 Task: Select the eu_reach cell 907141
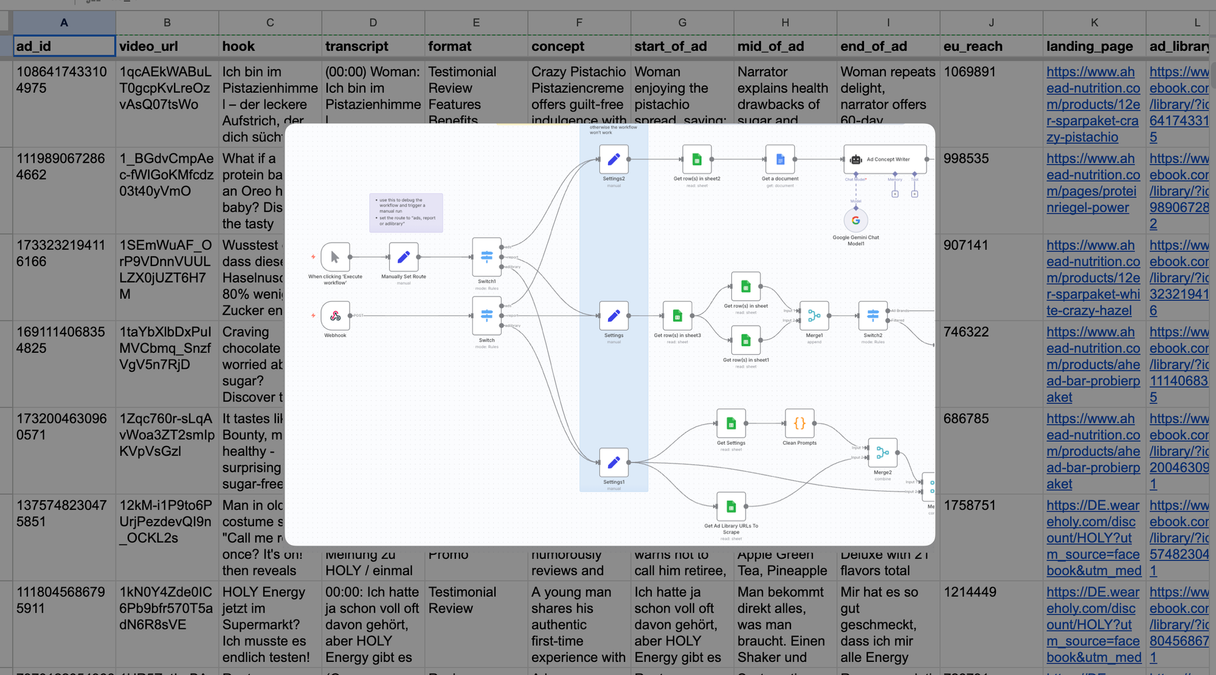click(991, 277)
